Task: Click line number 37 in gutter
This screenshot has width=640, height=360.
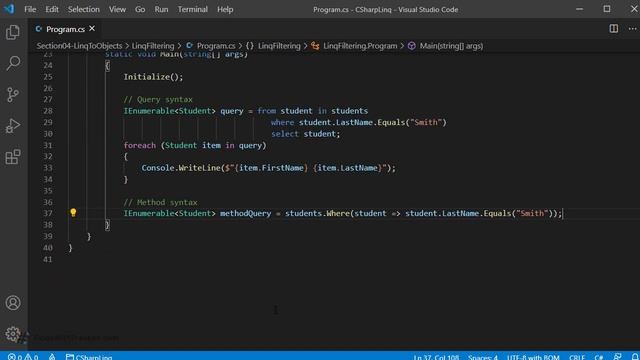Action: pos(48,213)
